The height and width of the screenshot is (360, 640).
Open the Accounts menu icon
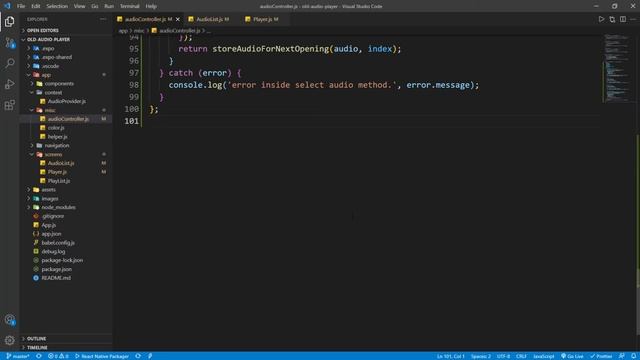pyautogui.click(x=9, y=320)
